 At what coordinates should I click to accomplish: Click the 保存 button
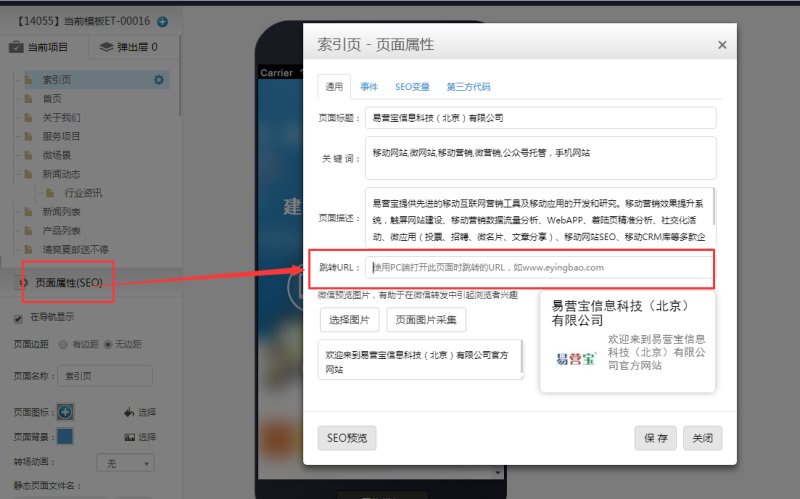656,438
